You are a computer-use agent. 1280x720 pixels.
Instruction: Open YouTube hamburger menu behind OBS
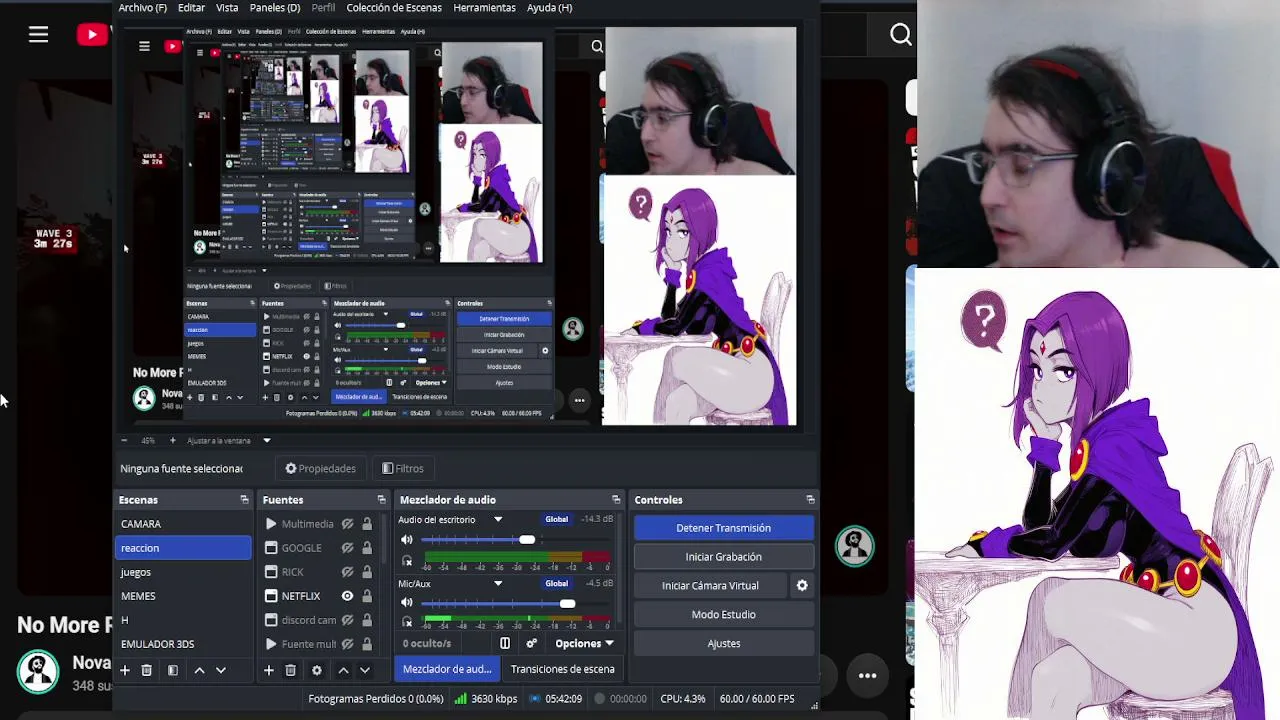38,35
